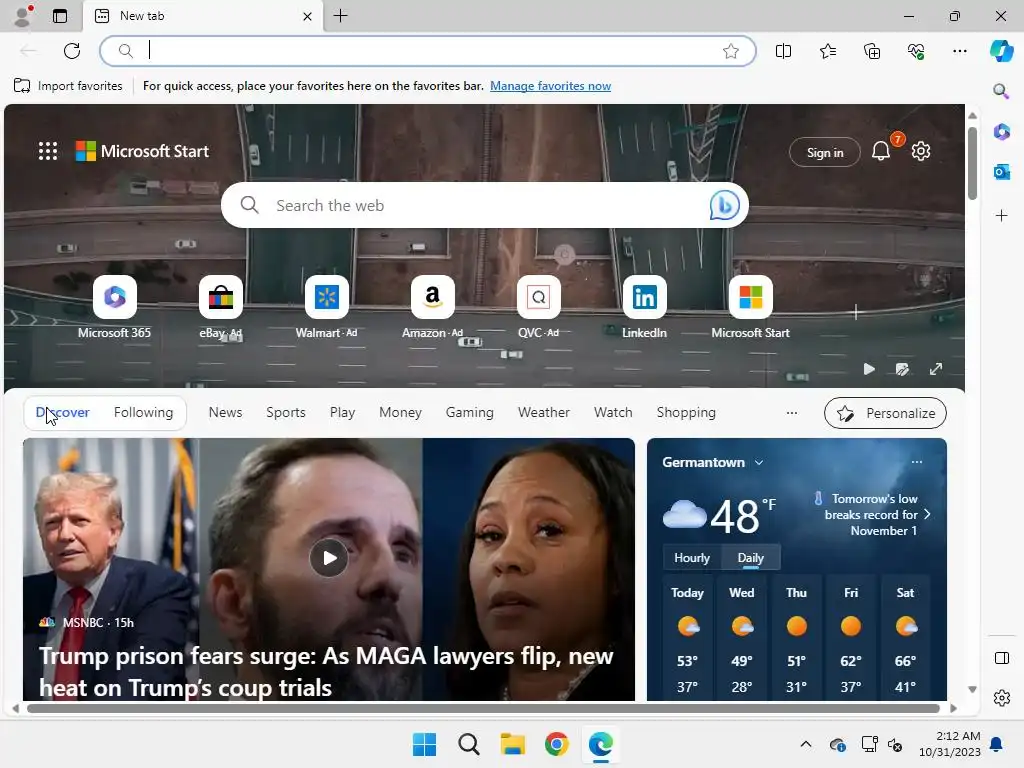This screenshot has width=1024, height=768.
Task: Open Copilot sidebar icon
Action: [1001, 51]
